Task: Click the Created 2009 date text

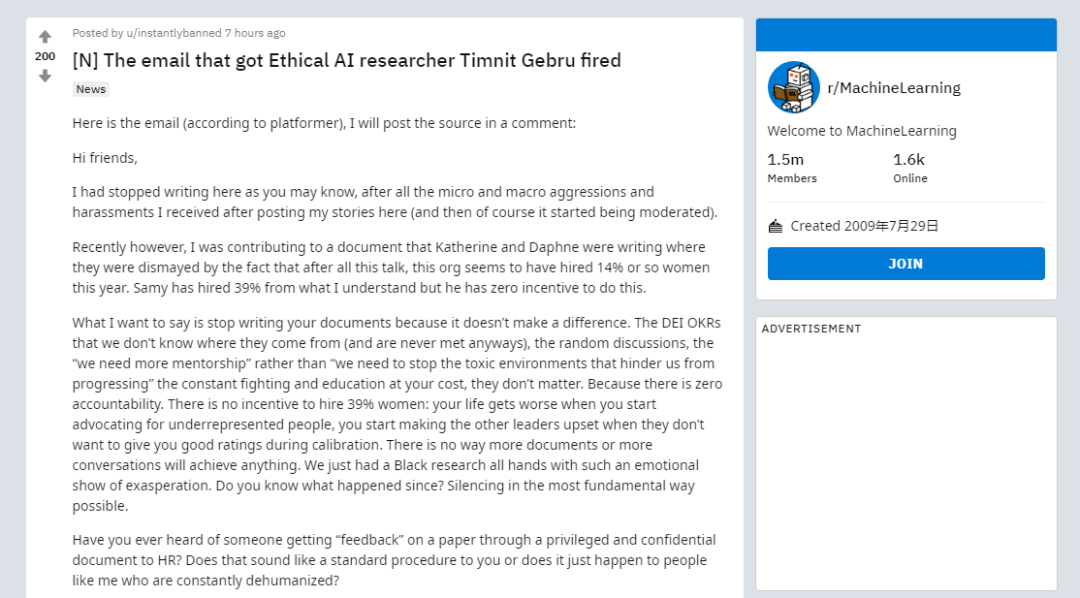Action: tap(864, 226)
